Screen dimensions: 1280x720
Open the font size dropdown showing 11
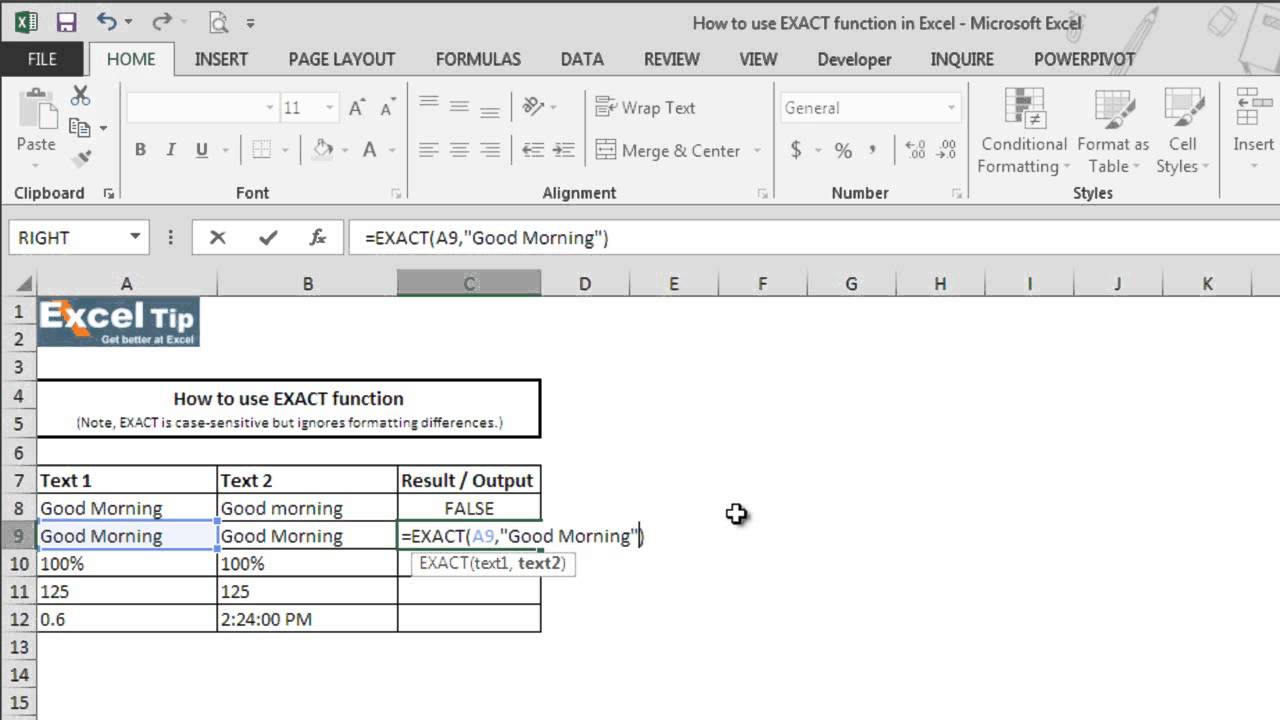point(330,108)
